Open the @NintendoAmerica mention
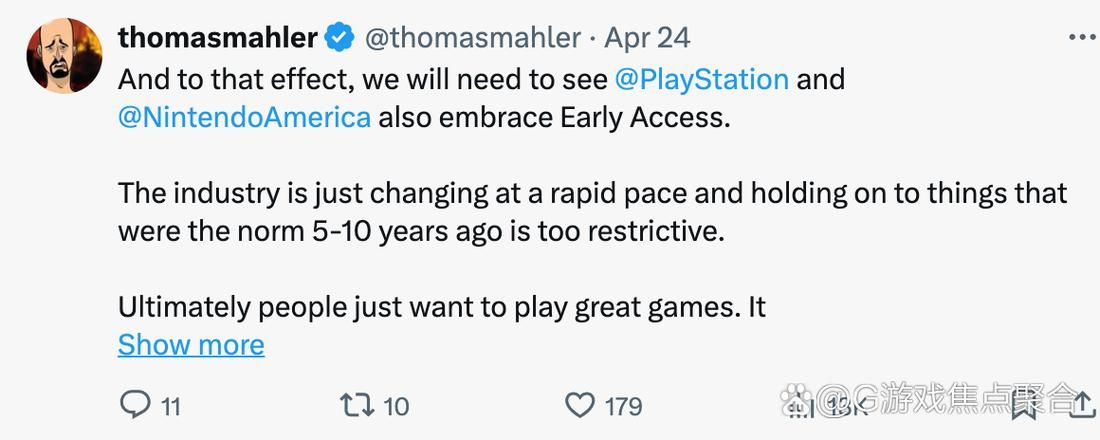 click(x=245, y=117)
